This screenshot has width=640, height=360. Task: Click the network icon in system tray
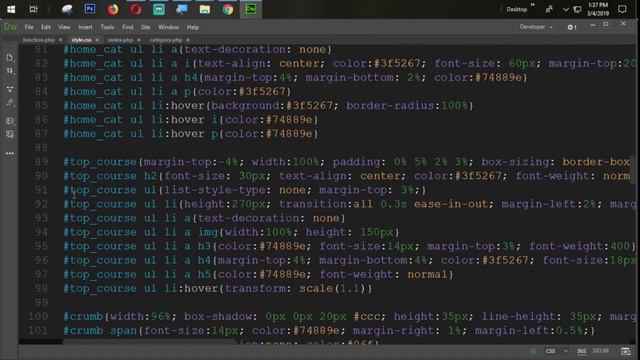577,9
